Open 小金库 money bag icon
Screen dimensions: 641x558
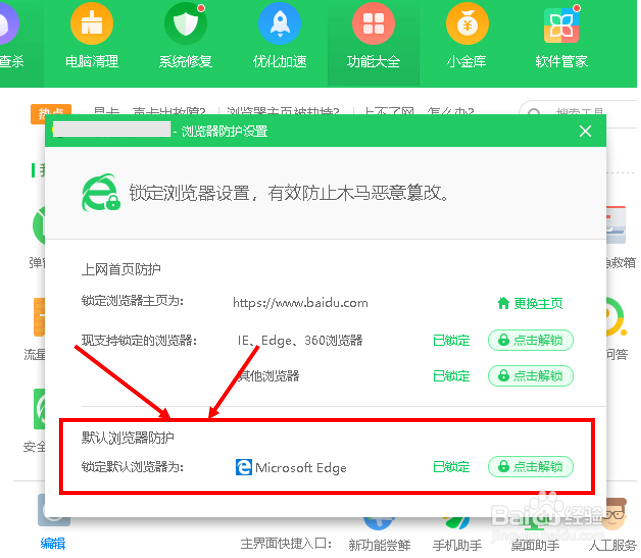467,23
